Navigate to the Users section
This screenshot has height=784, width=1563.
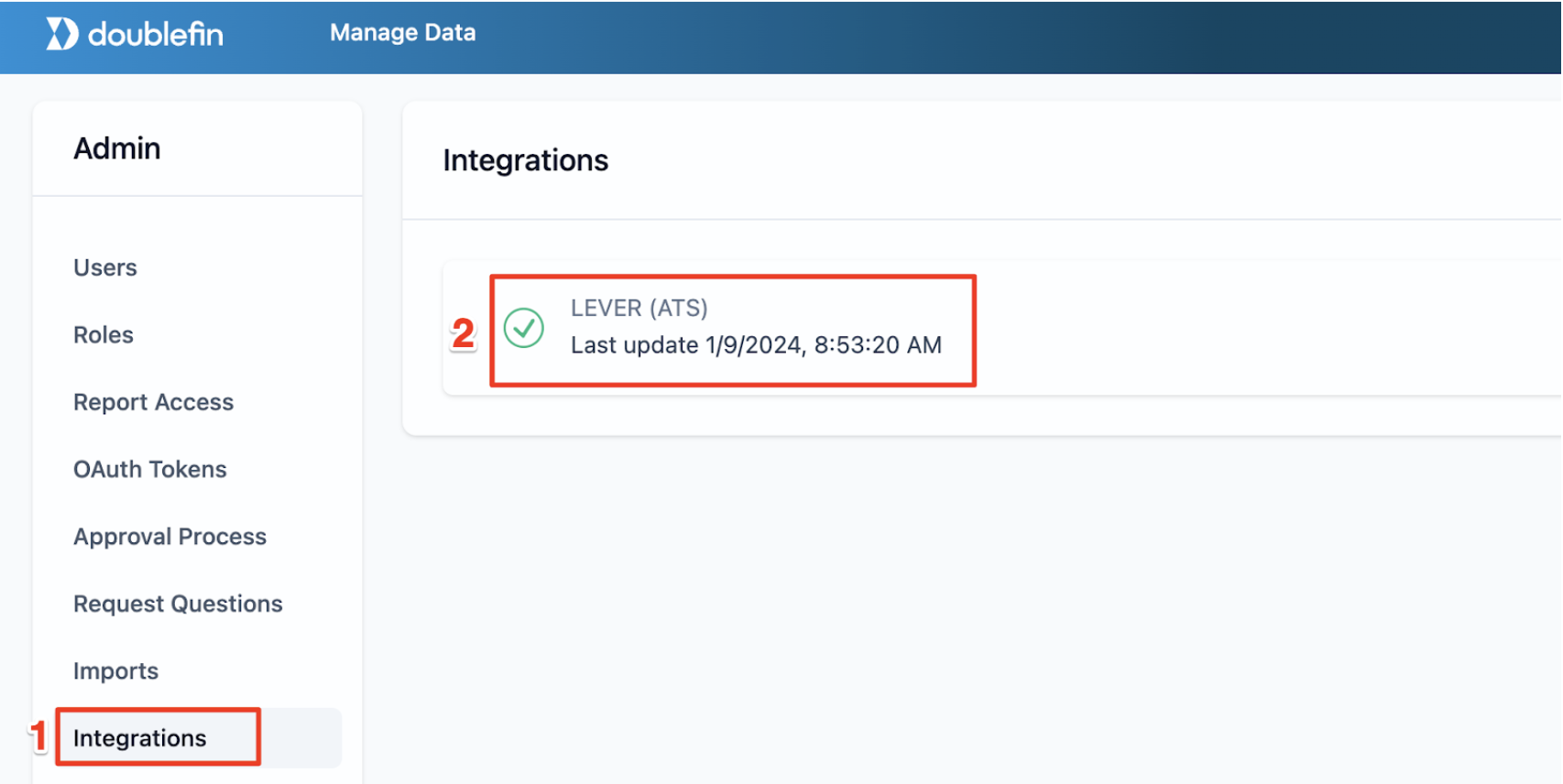tap(104, 267)
